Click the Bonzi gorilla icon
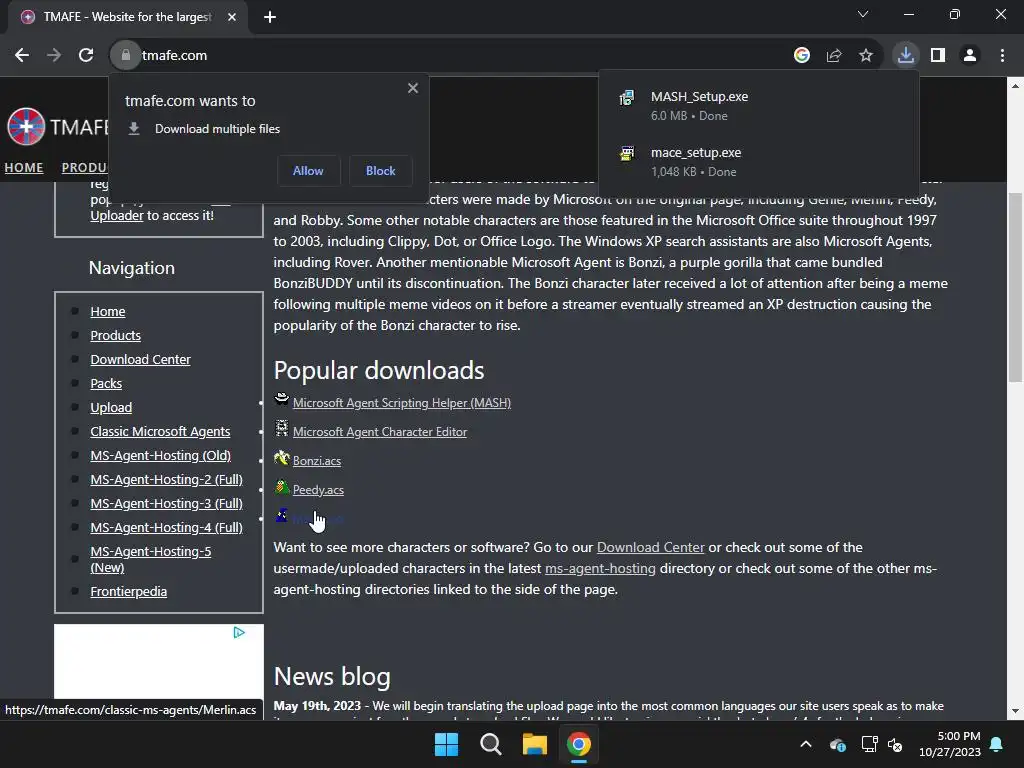This screenshot has width=1024, height=768. click(x=281, y=457)
